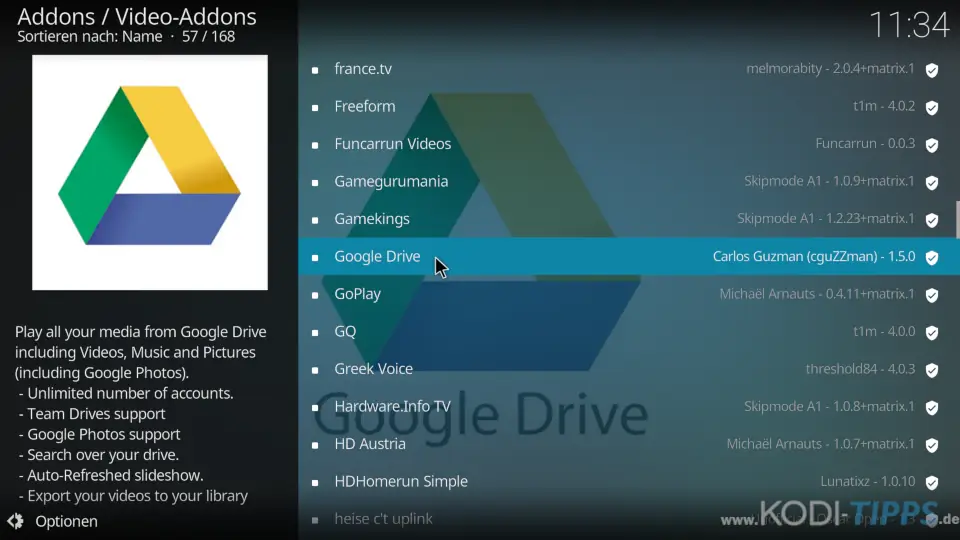Click the 'Michaël Arnauts - 1.0.7+matrix.1' text
Viewport: 960px width, 540px height.
tap(820, 444)
